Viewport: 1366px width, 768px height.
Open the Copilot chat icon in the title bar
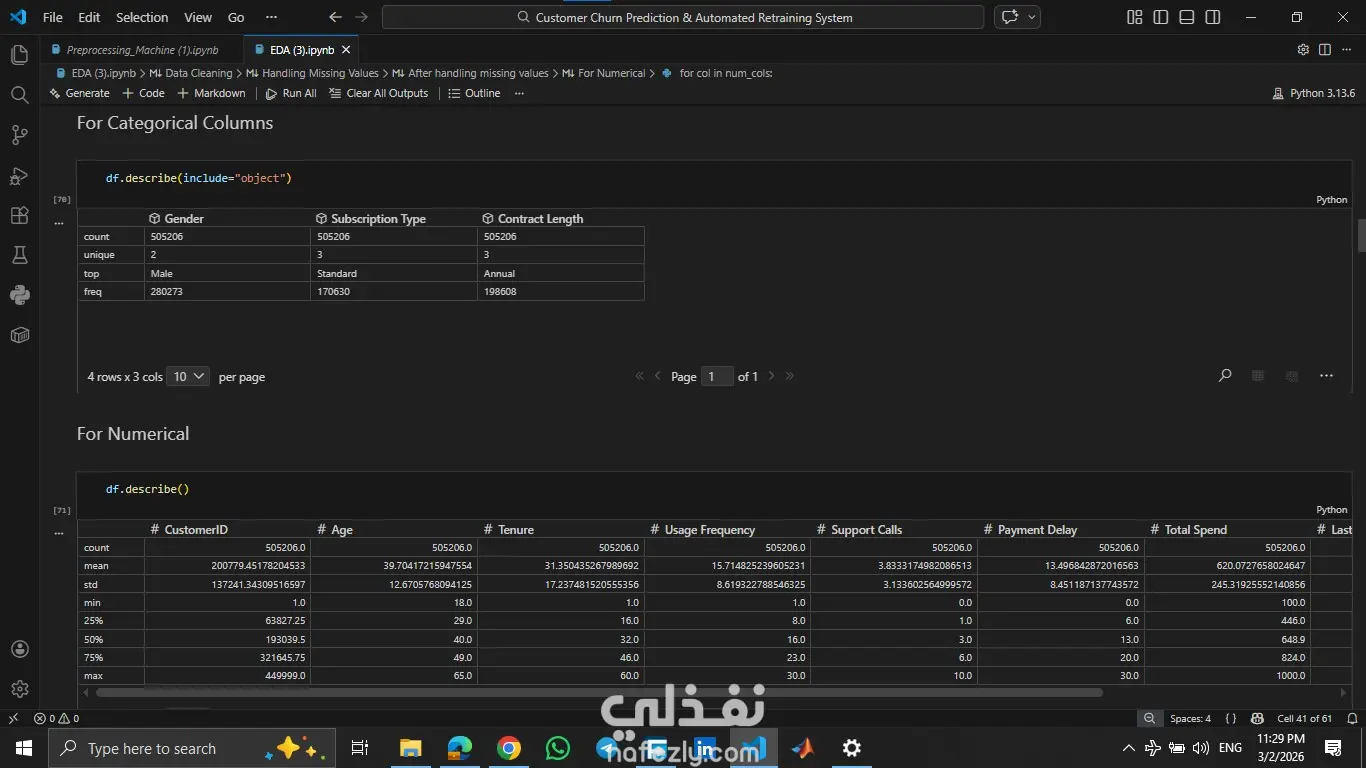click(1010, 17)
